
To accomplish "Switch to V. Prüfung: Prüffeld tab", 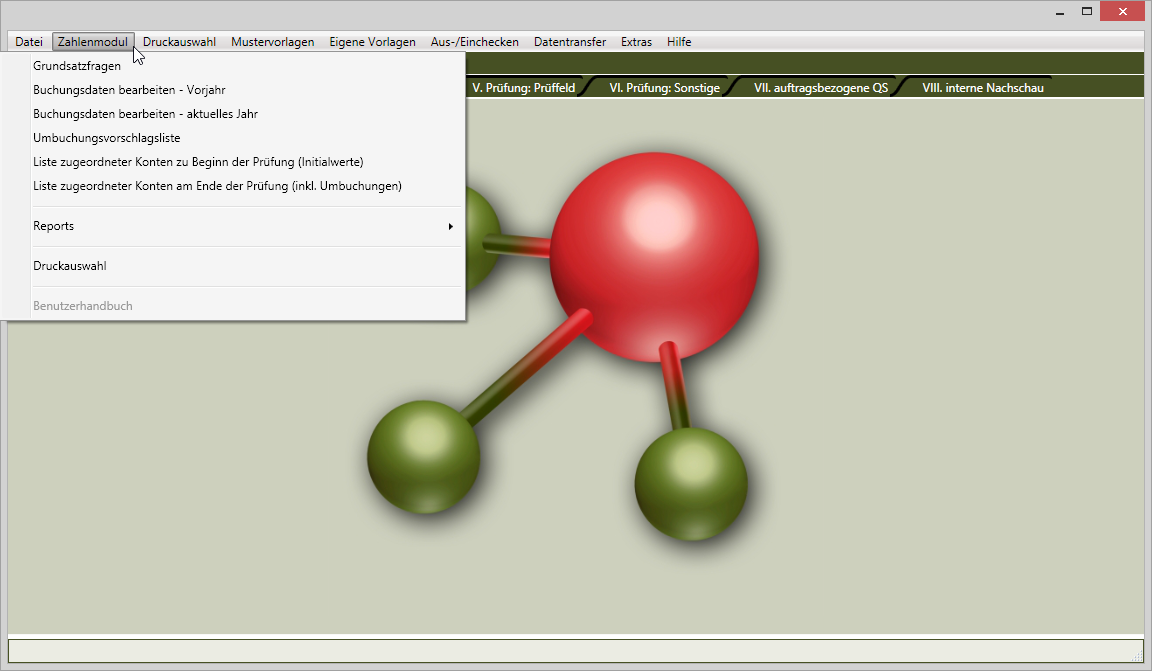I will click(x=523, y=88).
